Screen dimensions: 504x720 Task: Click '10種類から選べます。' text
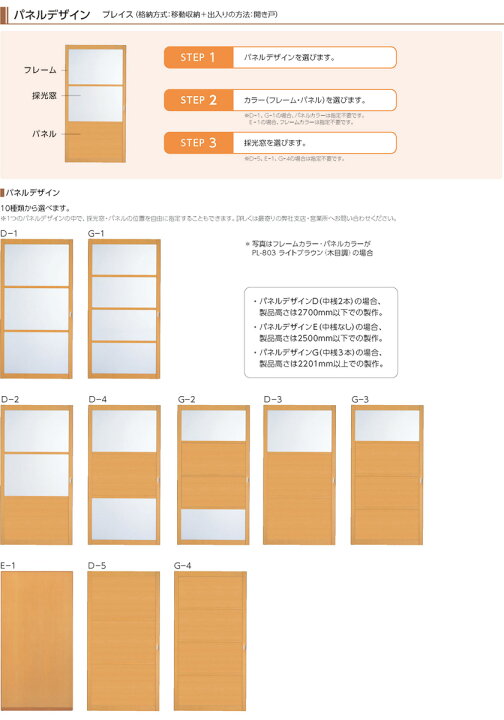point(35,208)
